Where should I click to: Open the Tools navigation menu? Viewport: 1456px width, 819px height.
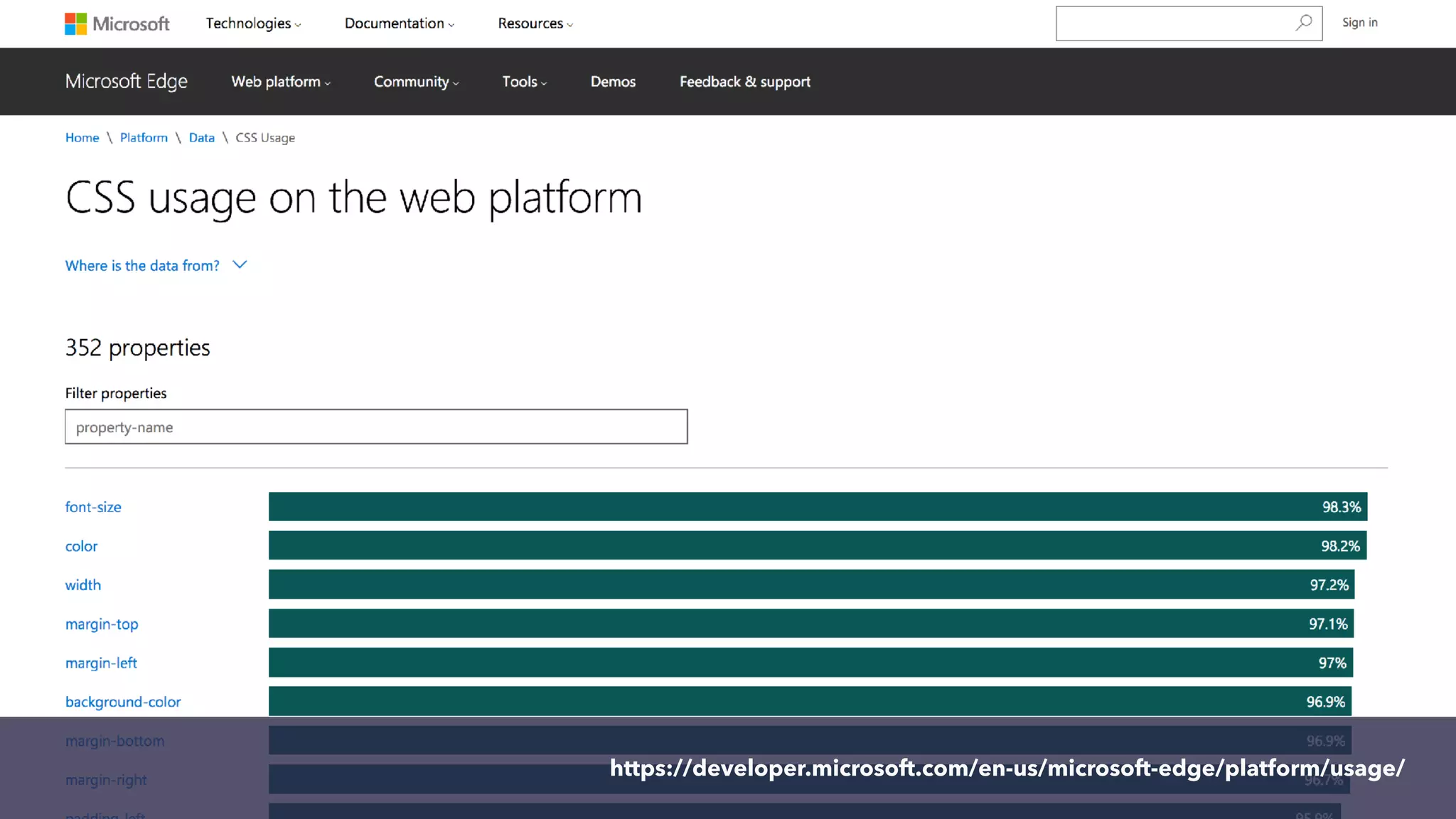(x=524, y=82)
